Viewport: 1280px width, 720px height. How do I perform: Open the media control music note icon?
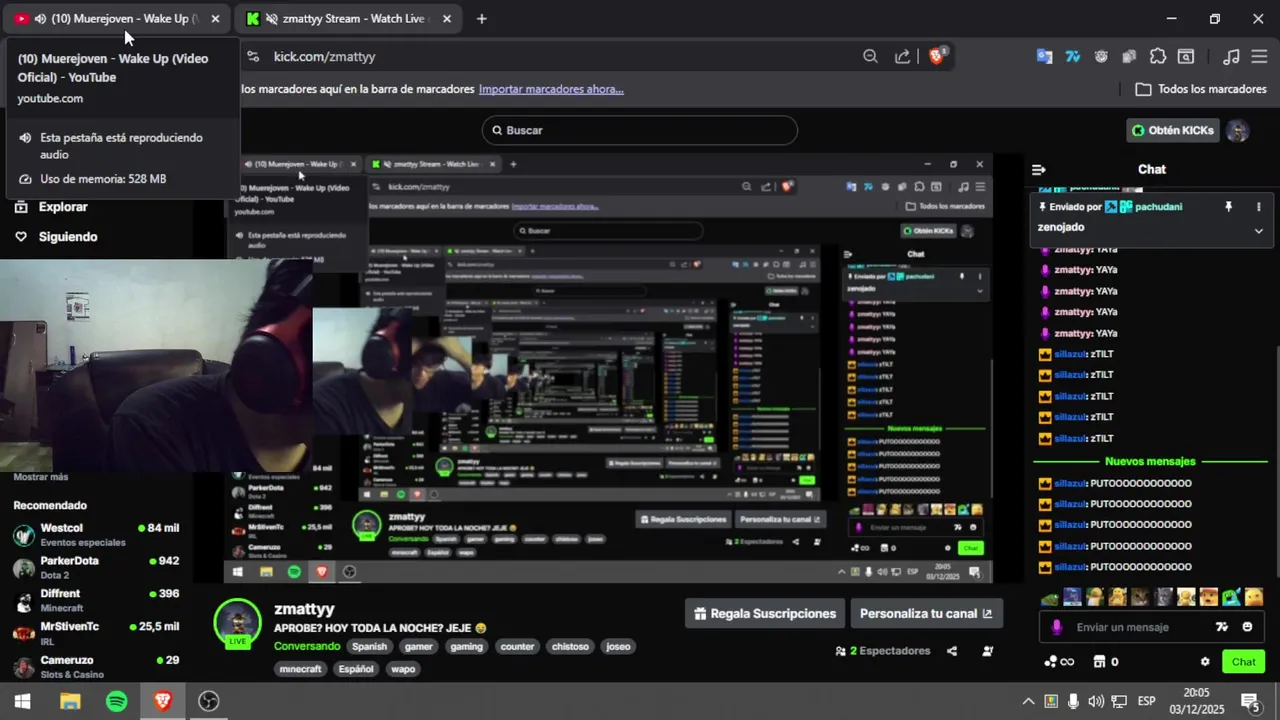click(x=1232, y=57)
